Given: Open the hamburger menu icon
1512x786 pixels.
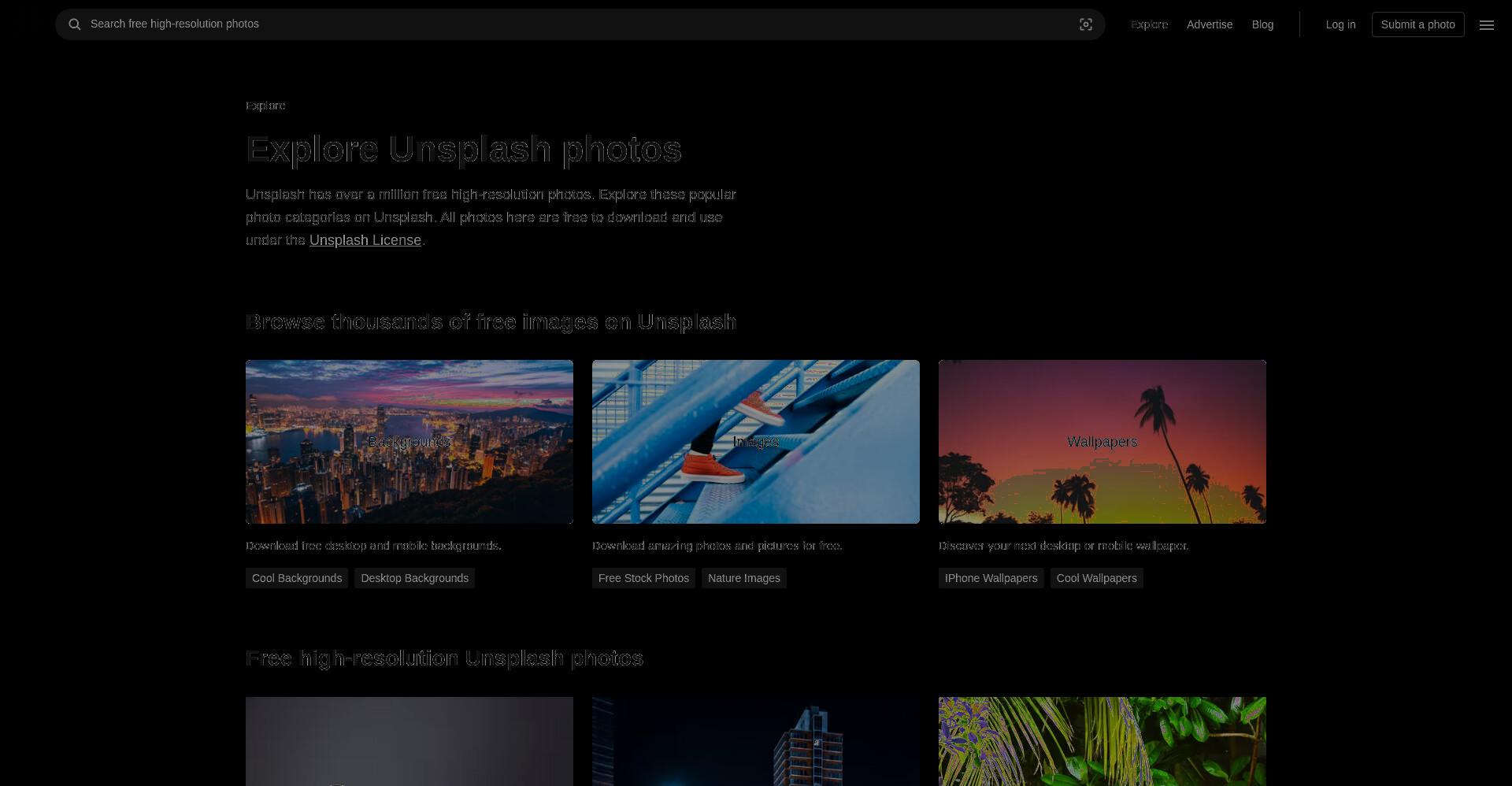Looking at the screenshot, I should pos(1487,25).
